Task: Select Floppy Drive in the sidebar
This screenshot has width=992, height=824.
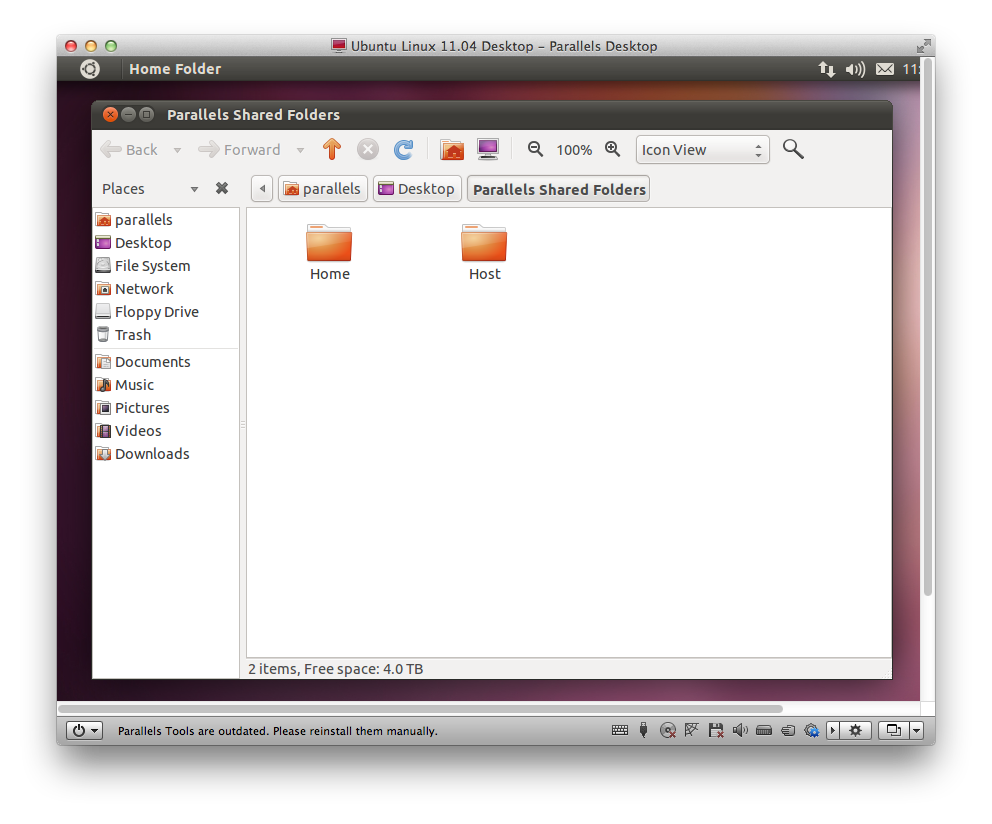Action: [x=166, y=312]
